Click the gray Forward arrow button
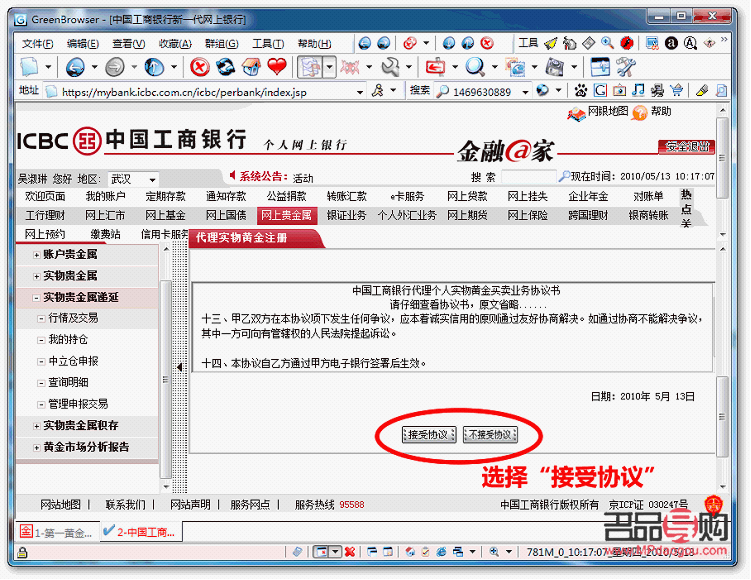The width and height of the screenshot is (751, 580). point(115,67)
